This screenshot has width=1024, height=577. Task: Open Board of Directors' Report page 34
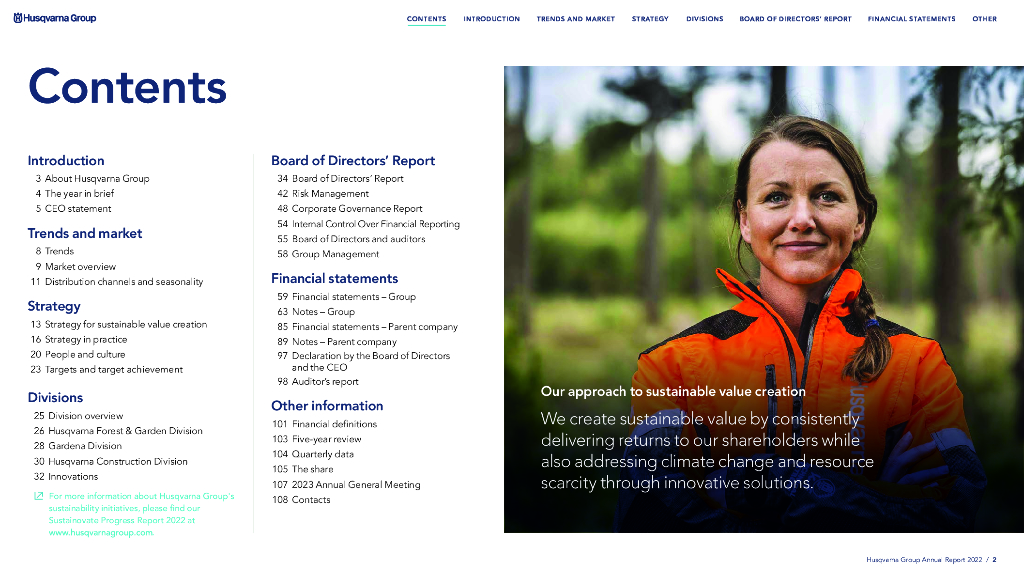point(340,178)
